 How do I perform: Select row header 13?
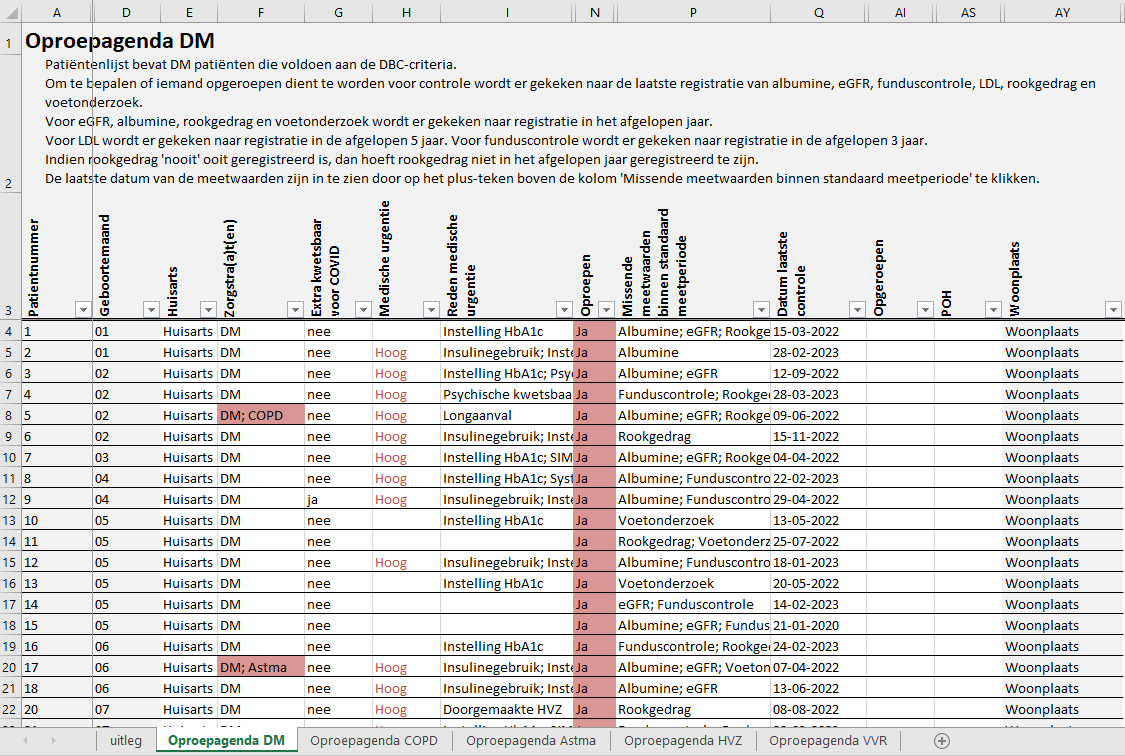[x=10, y=520]
